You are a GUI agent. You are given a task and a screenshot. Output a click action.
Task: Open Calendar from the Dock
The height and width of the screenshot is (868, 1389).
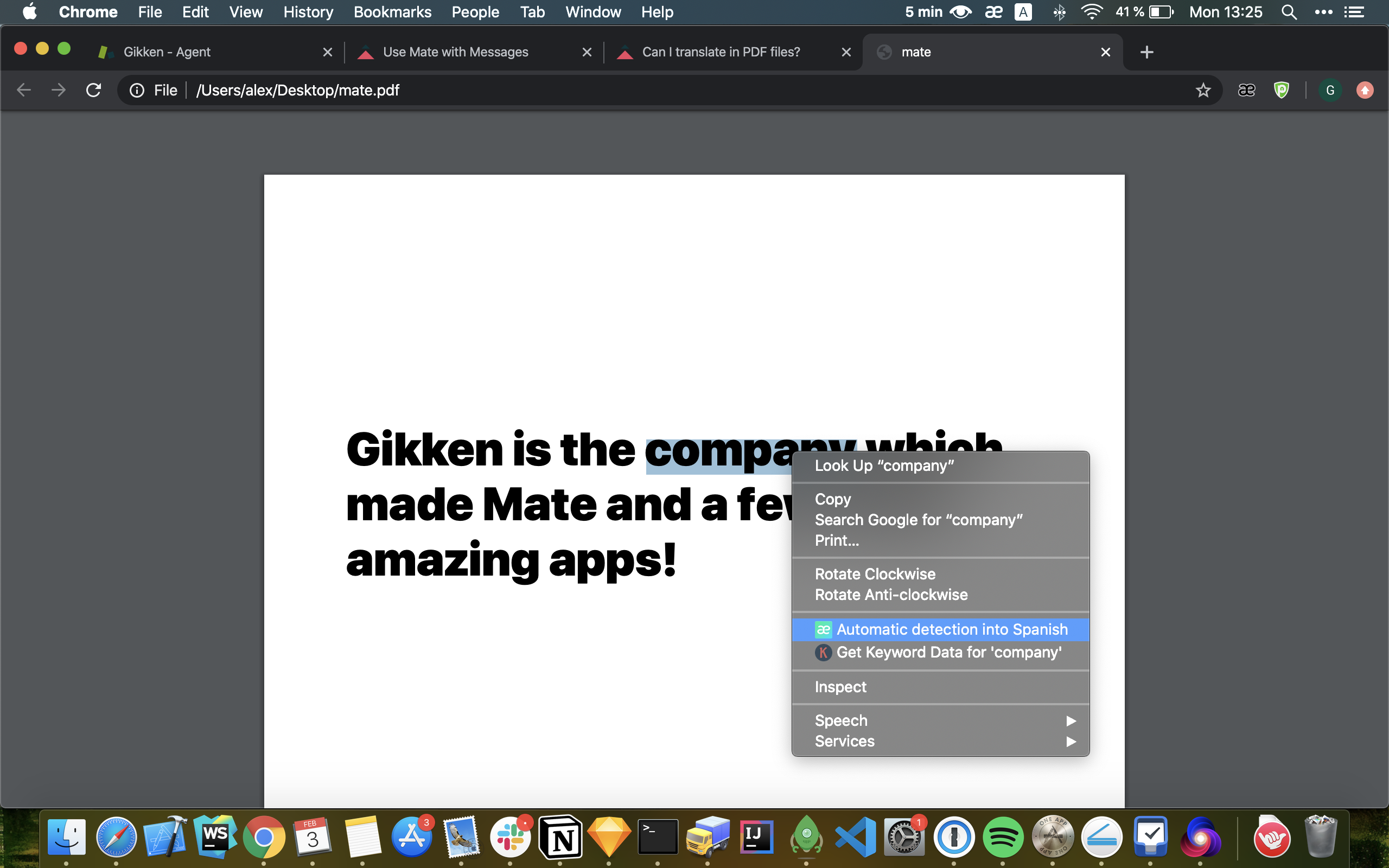point(313,837)
